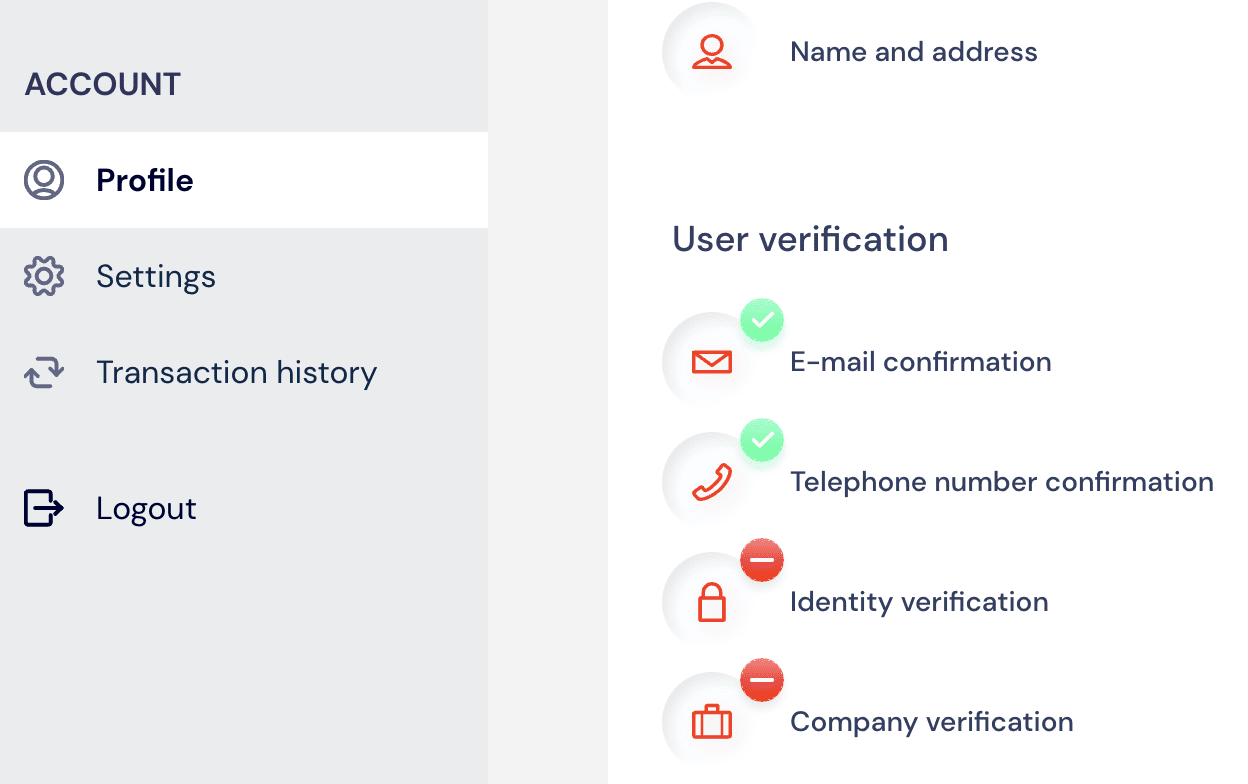Open the Name and address person icon
Image resolution: width=1248 pixels, height=784 pixels.
click(710, 50)
